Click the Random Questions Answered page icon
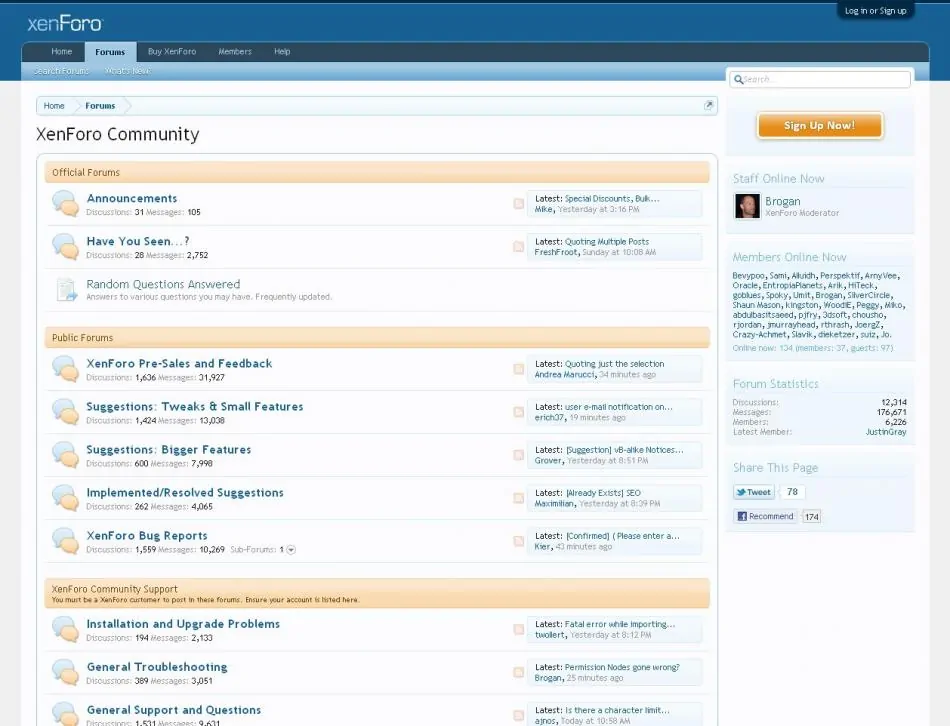The width and height of the screenshot is (950, 726). pos(66,290)
